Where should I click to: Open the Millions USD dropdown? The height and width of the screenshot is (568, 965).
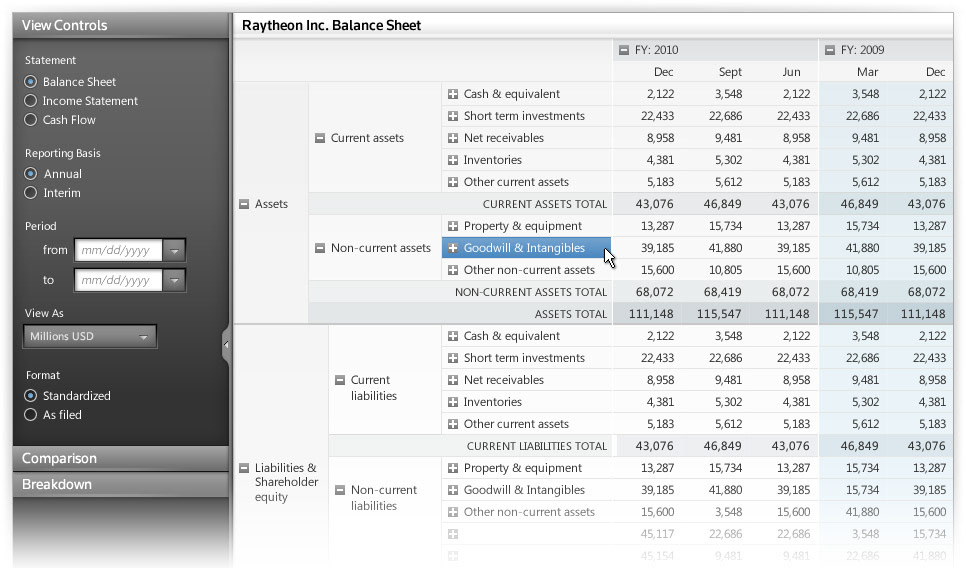tap(90, 336)
